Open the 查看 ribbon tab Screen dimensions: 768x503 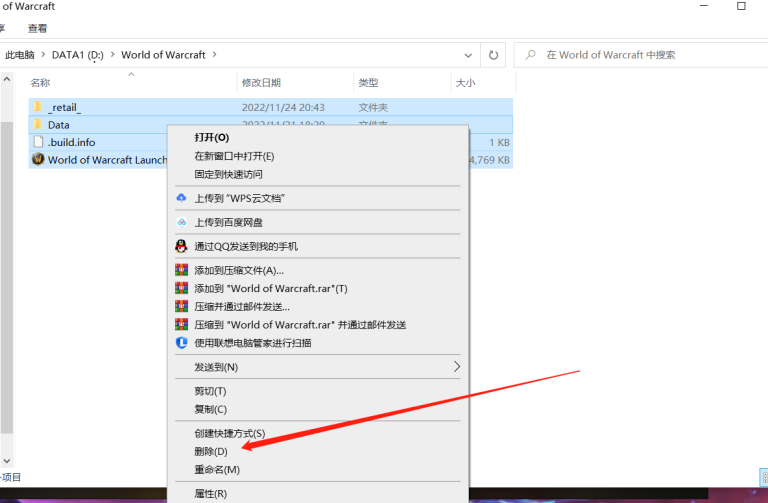(37, 29)
